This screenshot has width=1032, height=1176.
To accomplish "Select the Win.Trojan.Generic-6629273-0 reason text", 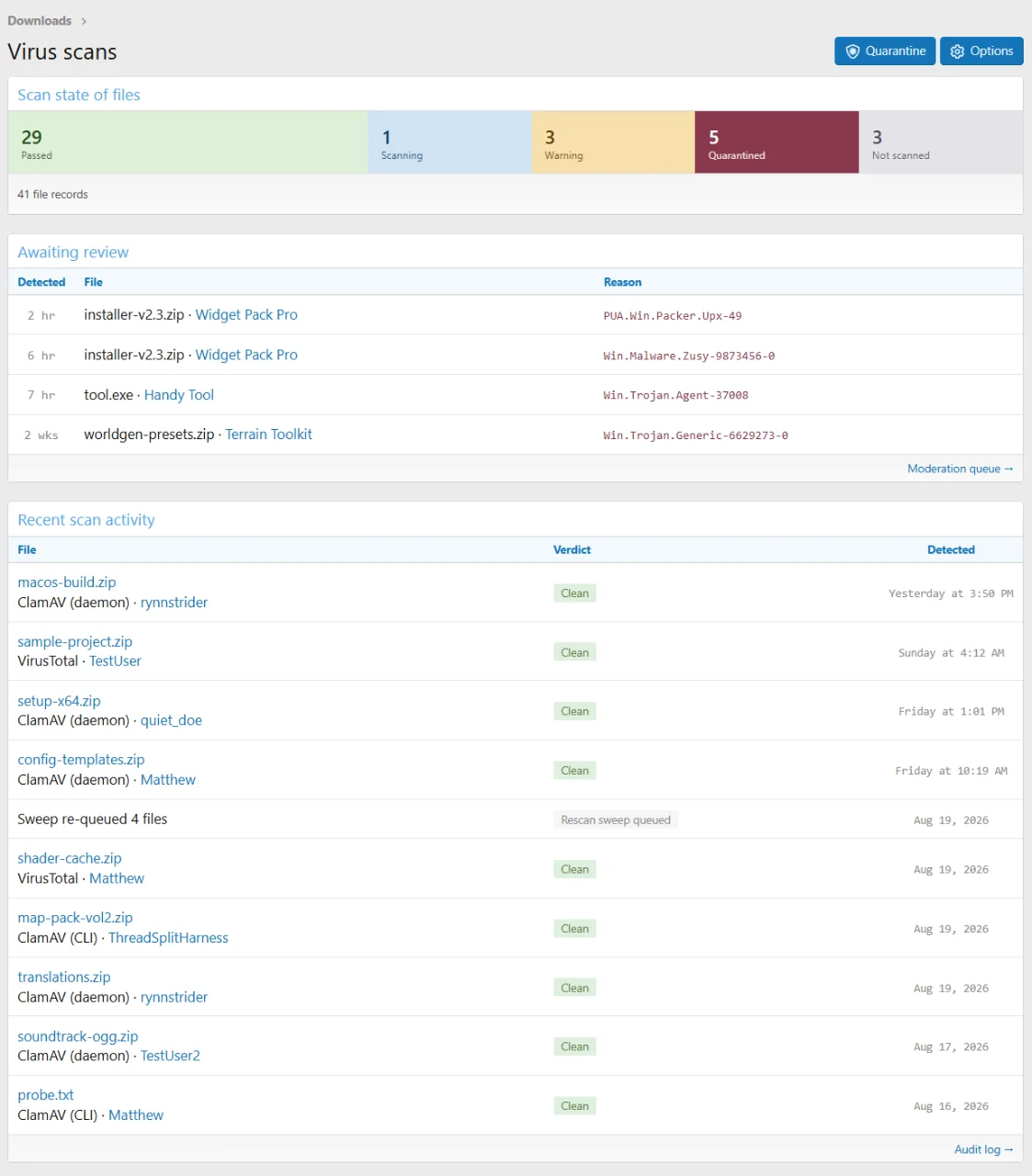I will click(696, 435).
